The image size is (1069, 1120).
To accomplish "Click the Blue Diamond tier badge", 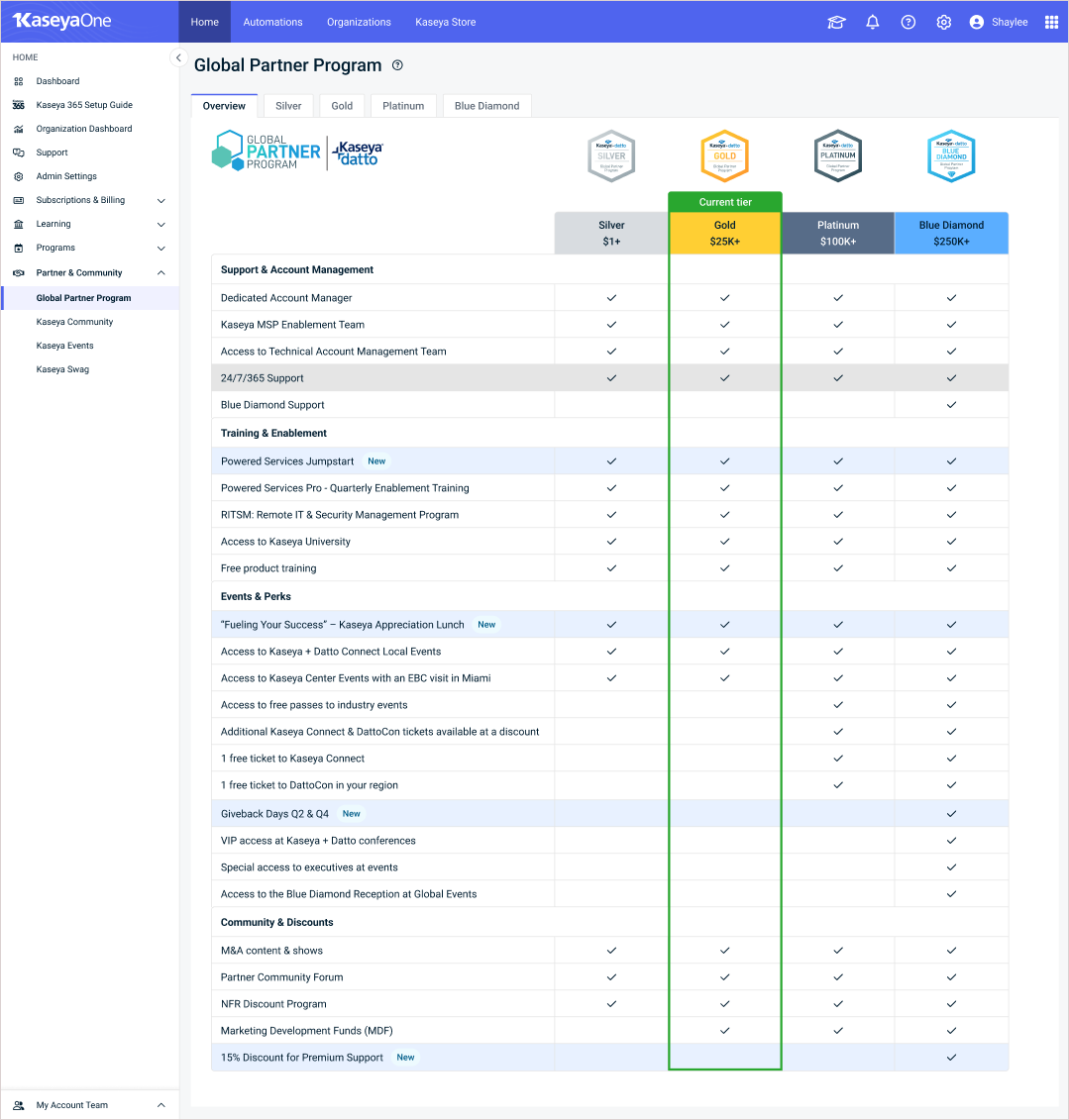I will tap(951, 155).
